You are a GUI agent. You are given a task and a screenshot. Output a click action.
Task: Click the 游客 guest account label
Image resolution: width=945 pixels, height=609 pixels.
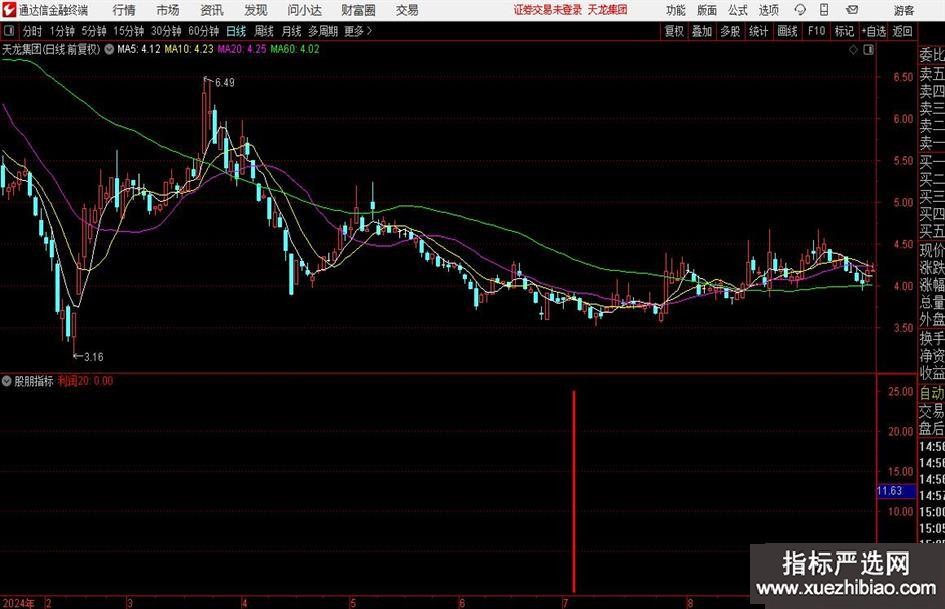(x=905, y=10)
